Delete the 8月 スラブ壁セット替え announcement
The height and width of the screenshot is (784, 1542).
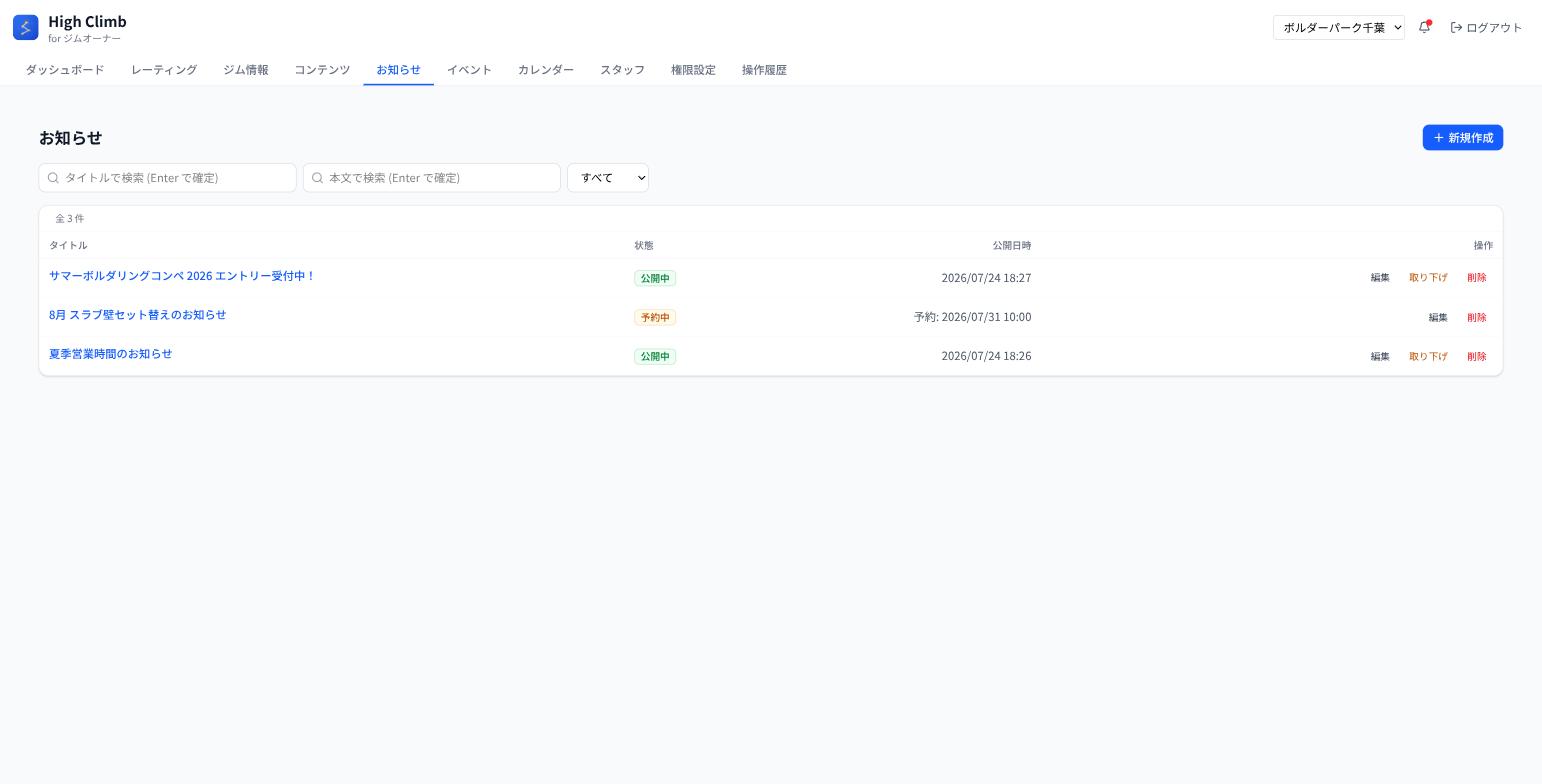tap(1477, 318)
